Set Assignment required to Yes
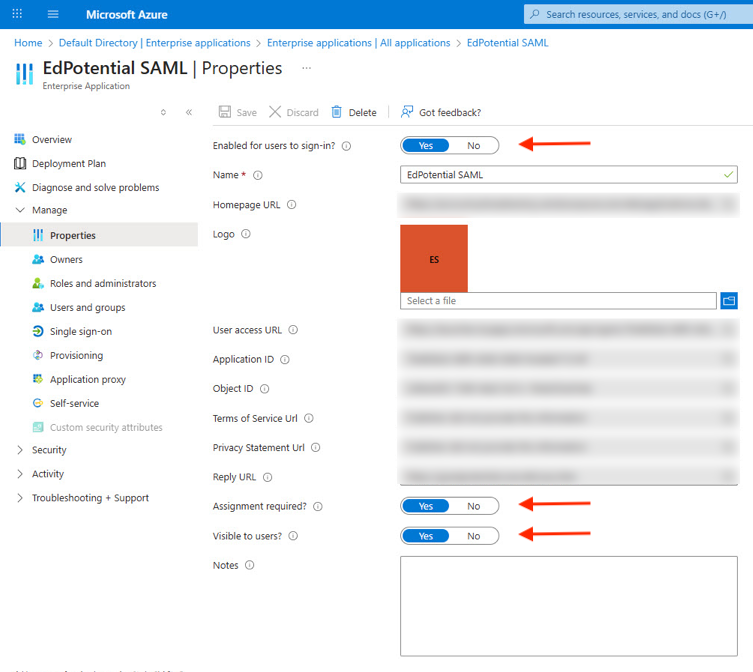 click(425, 506)
